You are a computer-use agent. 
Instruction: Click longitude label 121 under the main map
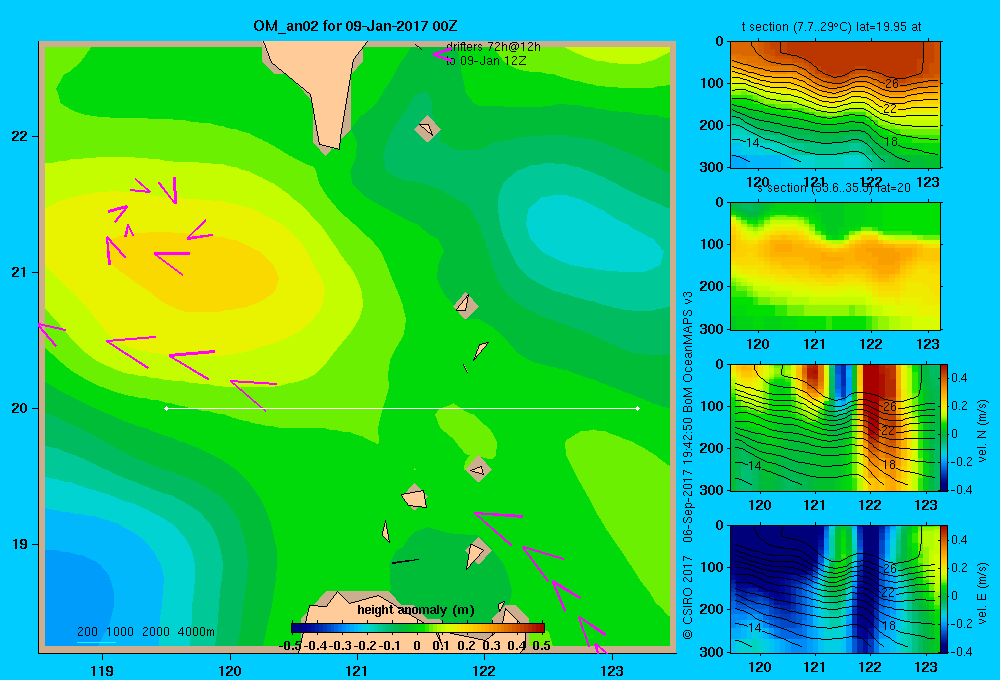tap(357, 670)
